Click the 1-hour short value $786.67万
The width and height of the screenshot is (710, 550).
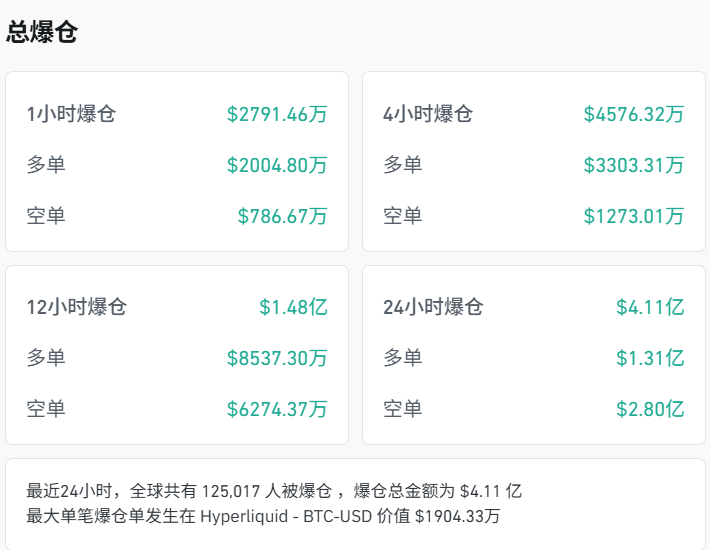click(282, 216)
